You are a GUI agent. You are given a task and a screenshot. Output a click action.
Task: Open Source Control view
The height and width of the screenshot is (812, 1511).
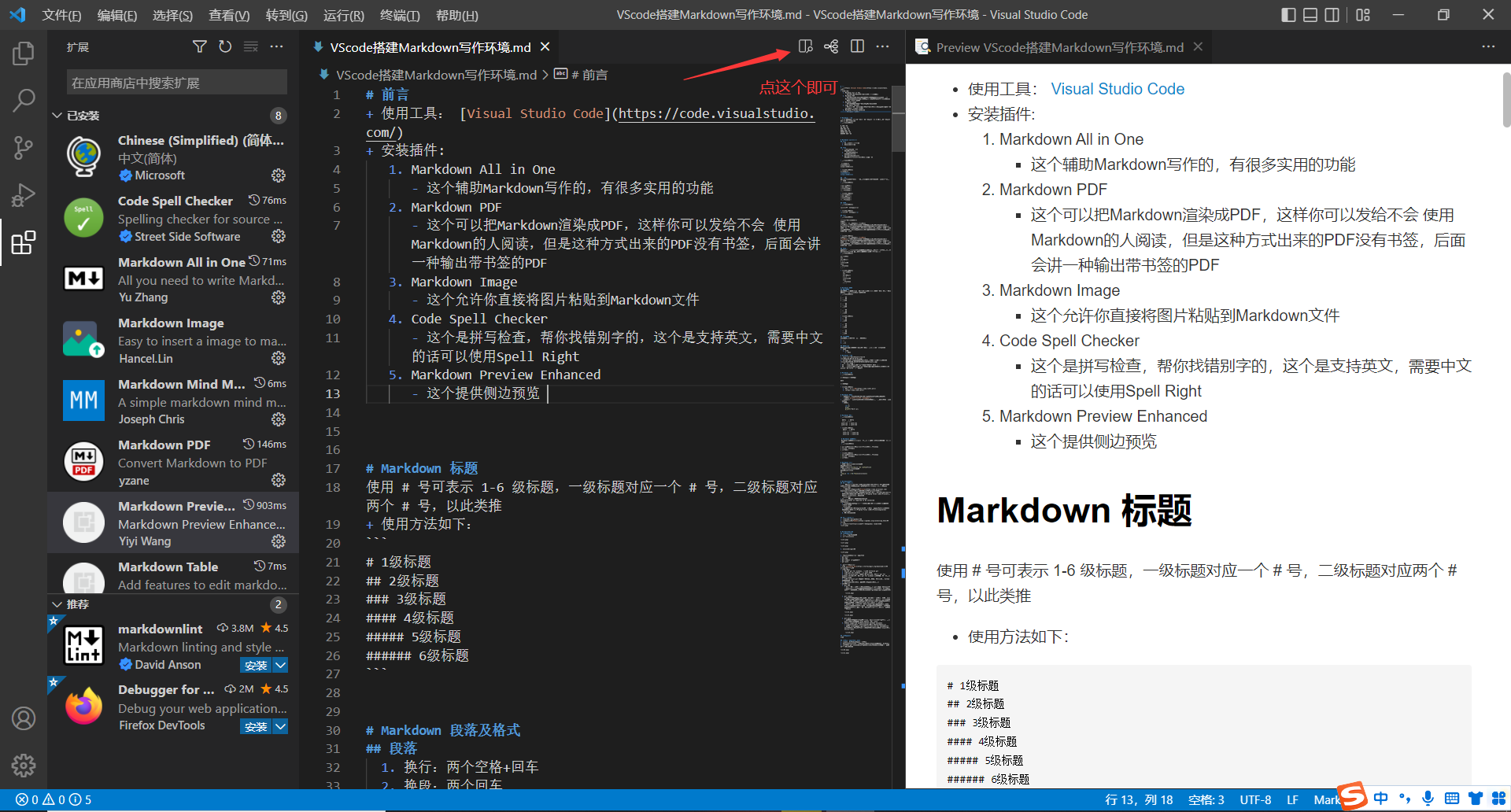(24, 147)
